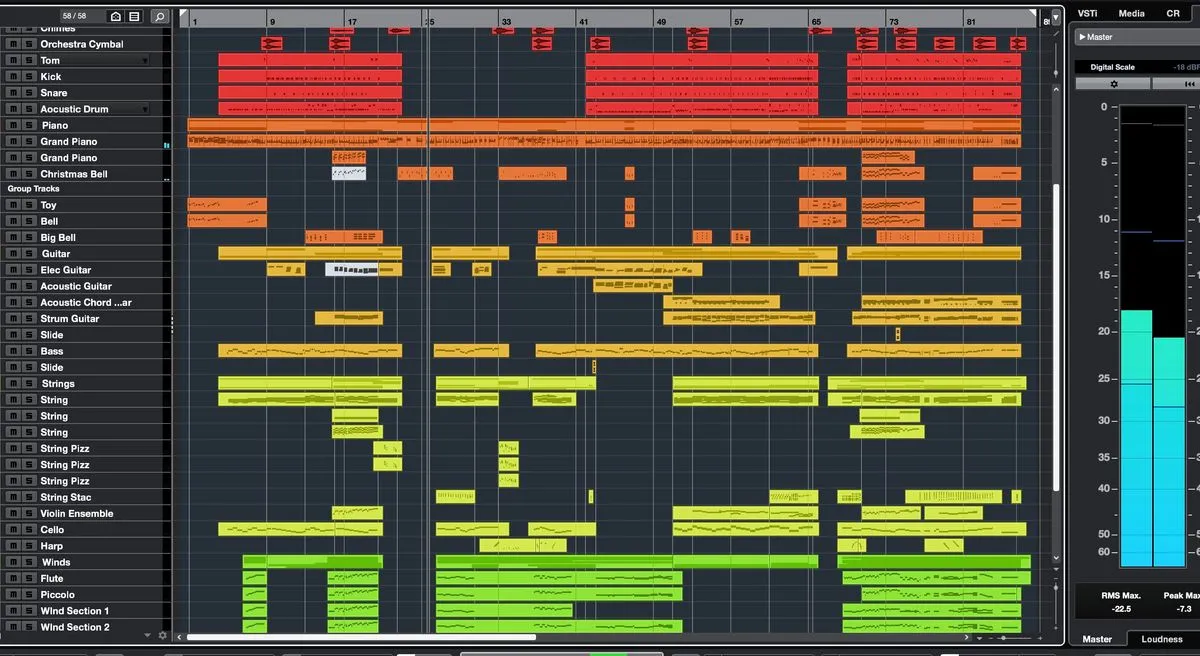This screenshot has width=1200, height=656.
Task: Click the track search magnifier icon
Action: [160, 17]
